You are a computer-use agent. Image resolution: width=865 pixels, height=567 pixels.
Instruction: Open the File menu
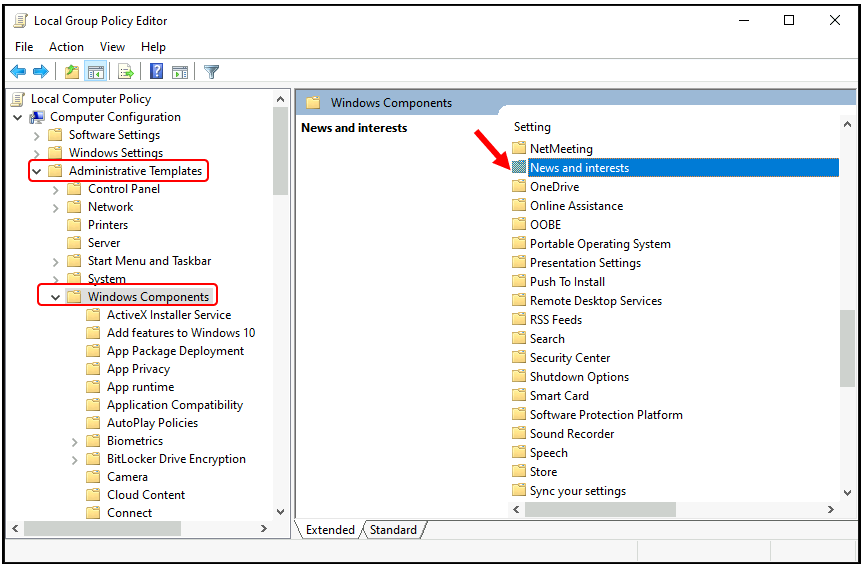pyautogui.click(x=24, y=47)
